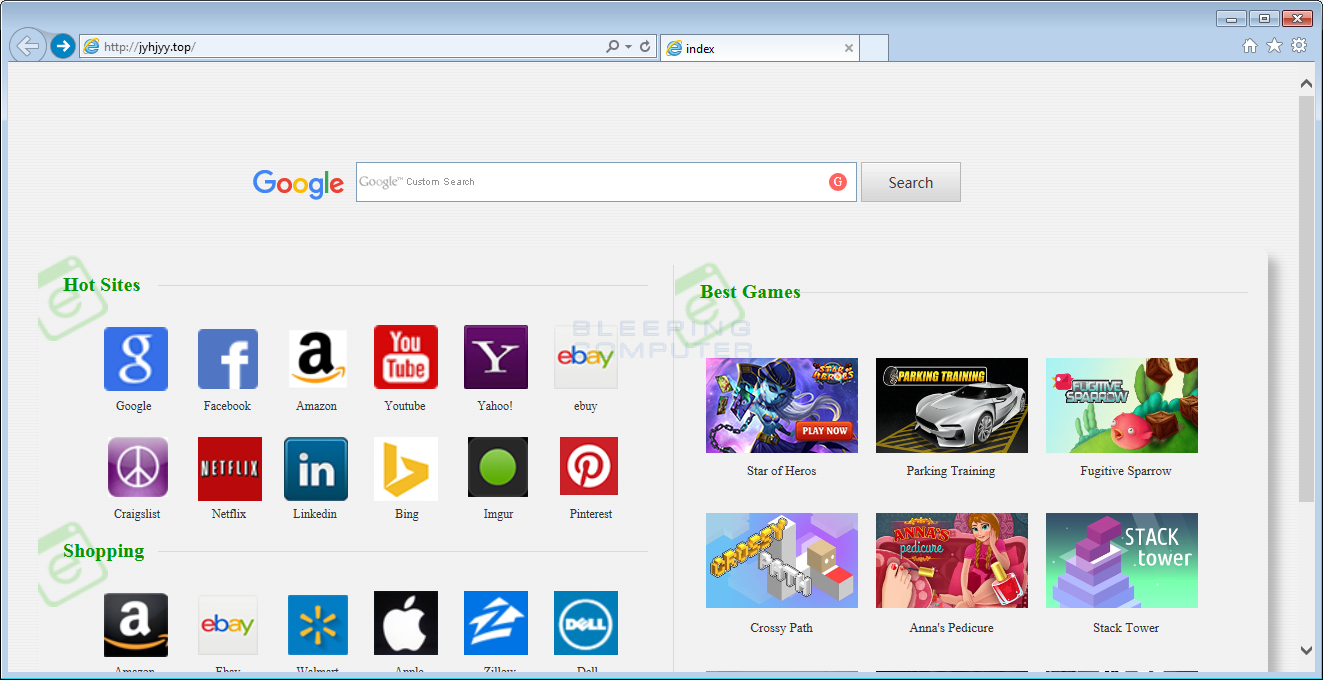Viewport: 1323px width, 680px height.
Task: Open the Tools gear icon
Action: pos(1299,45)
